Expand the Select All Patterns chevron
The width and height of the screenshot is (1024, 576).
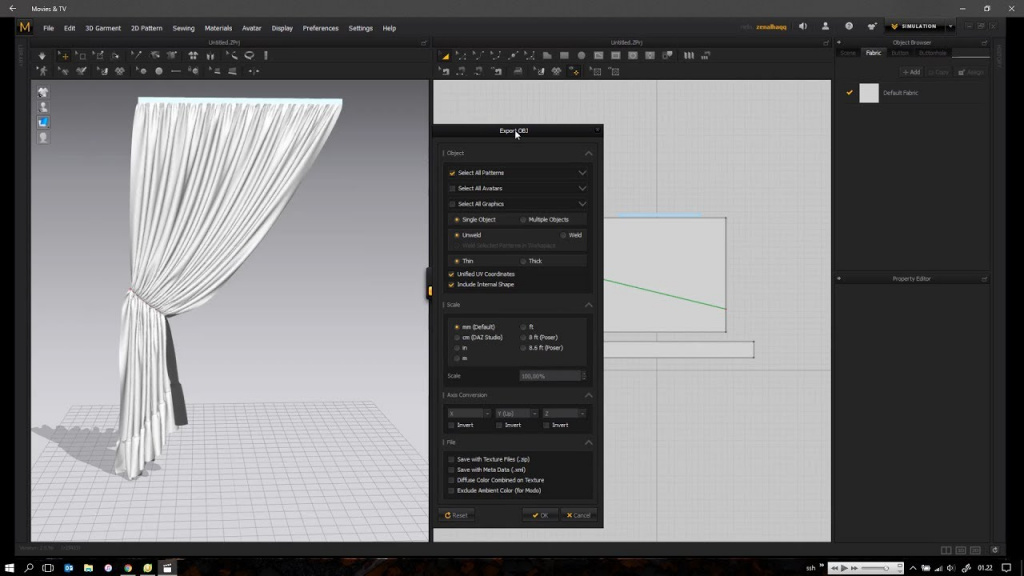[x=582, y=173]
